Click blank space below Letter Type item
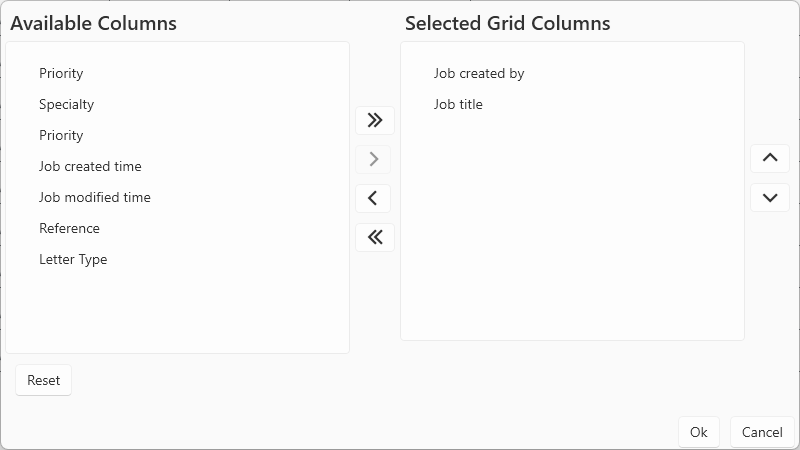Image resolution: width=800 pixels, height=450 pixels. (177, 312)
